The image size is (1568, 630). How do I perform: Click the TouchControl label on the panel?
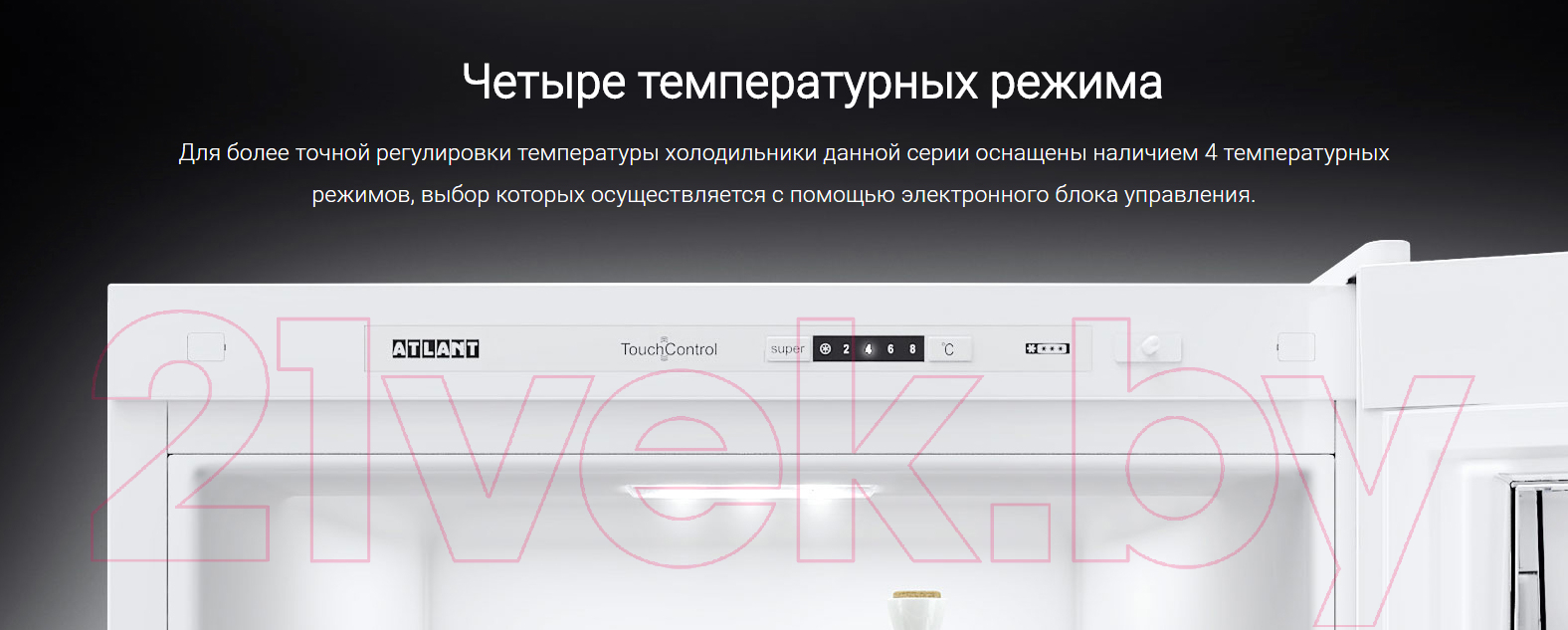pos(669,348)
